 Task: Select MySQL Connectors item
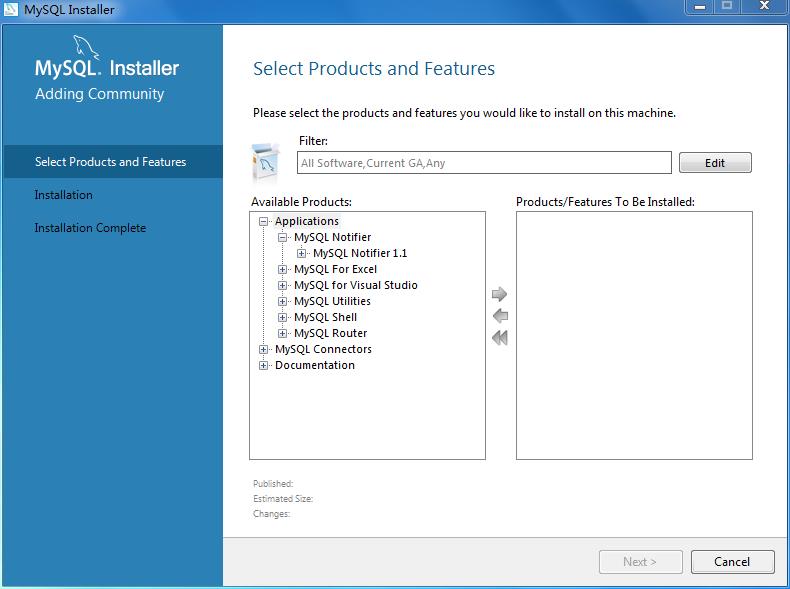[323, 349]
